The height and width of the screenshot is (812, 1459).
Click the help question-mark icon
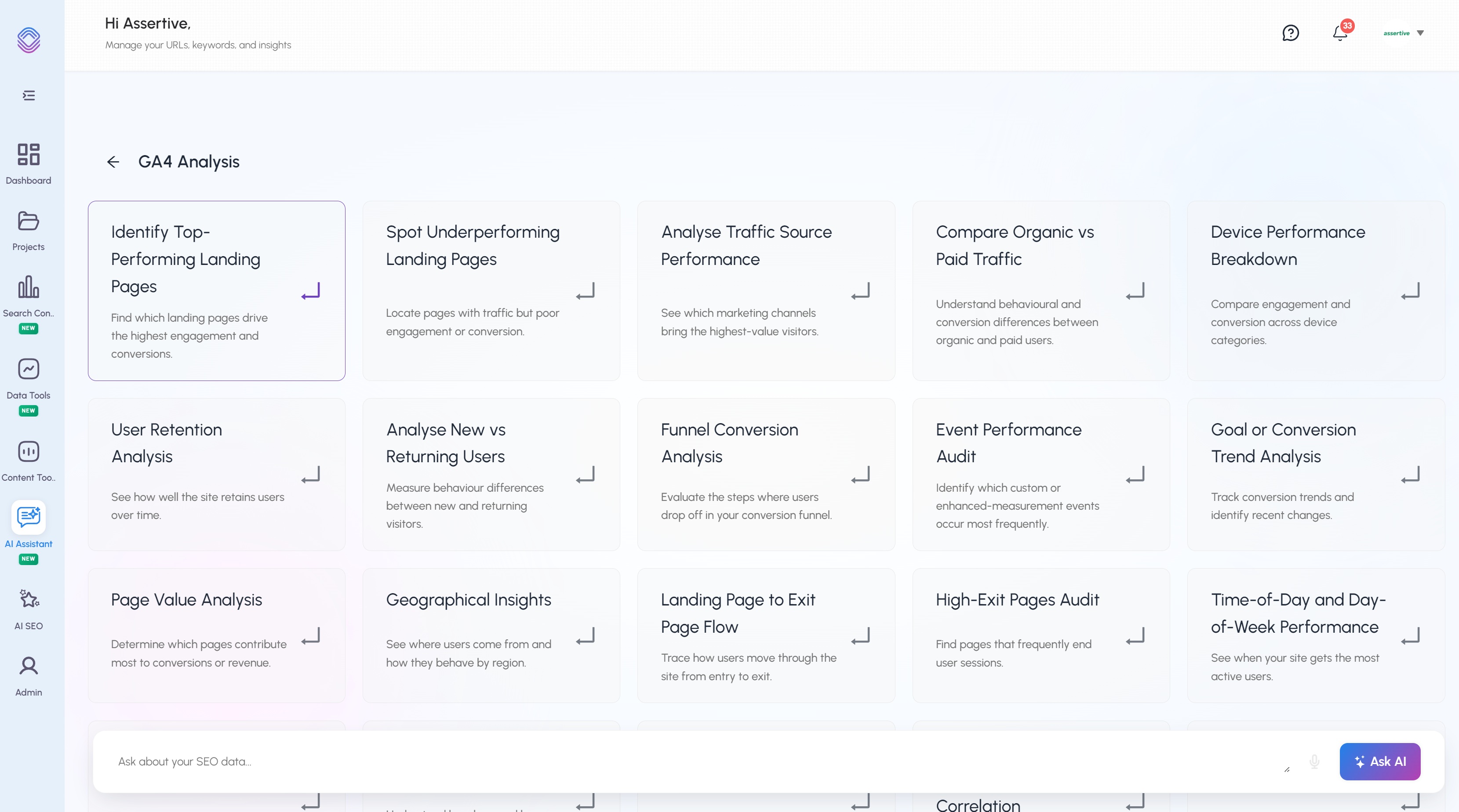[x=1291, y=33]
